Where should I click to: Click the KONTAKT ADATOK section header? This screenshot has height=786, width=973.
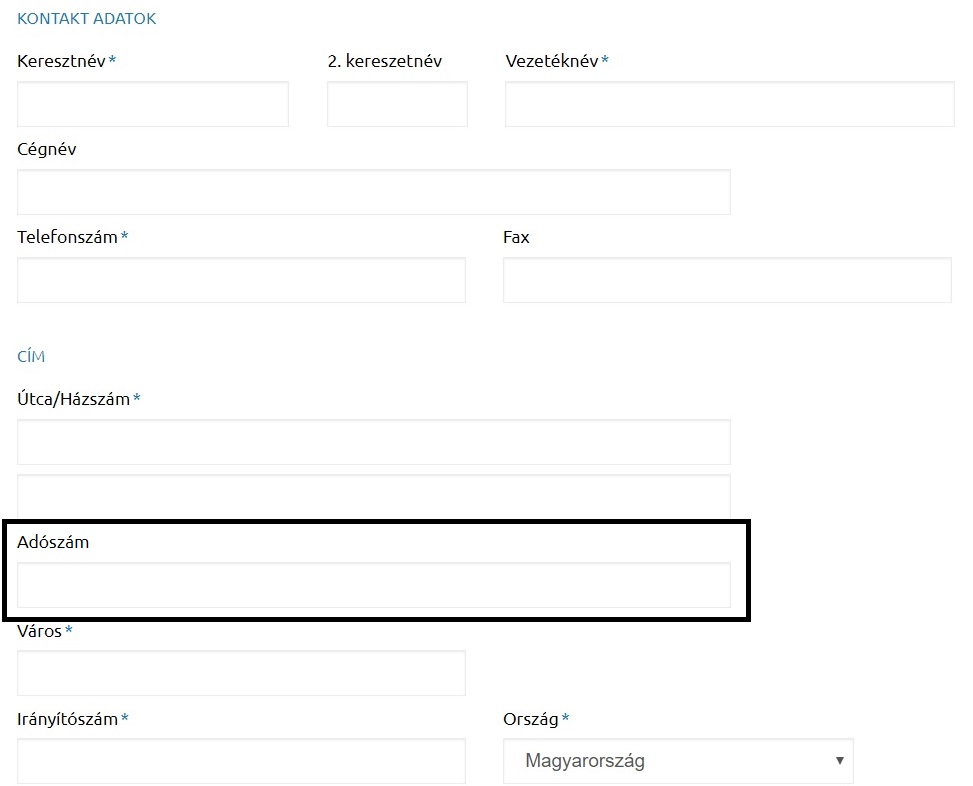point(85,18)
